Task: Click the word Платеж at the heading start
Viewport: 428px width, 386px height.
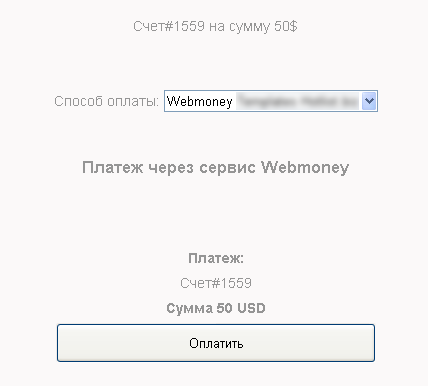Action: [x=113, y=167]
